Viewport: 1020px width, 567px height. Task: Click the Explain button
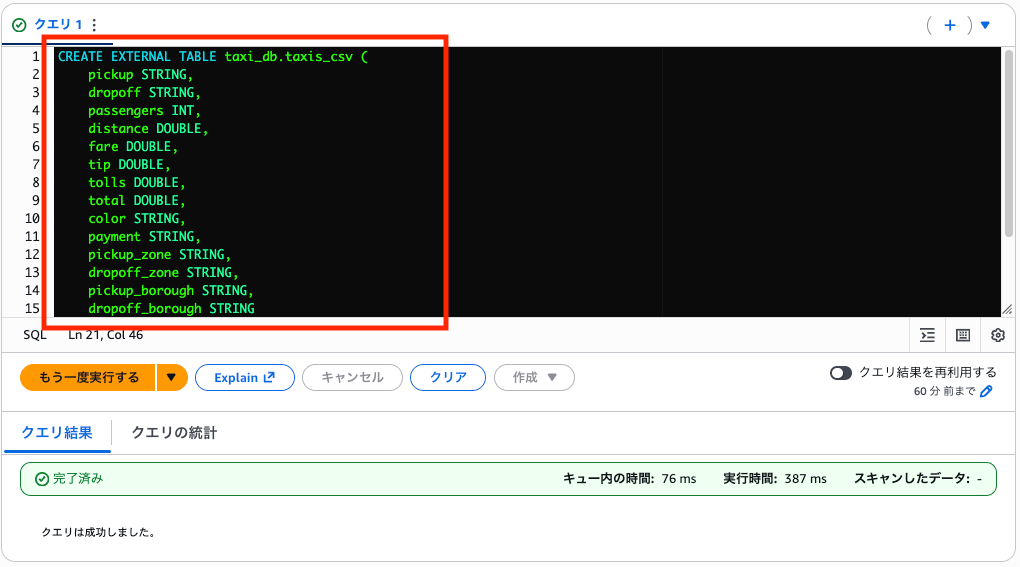pos(245,378)
